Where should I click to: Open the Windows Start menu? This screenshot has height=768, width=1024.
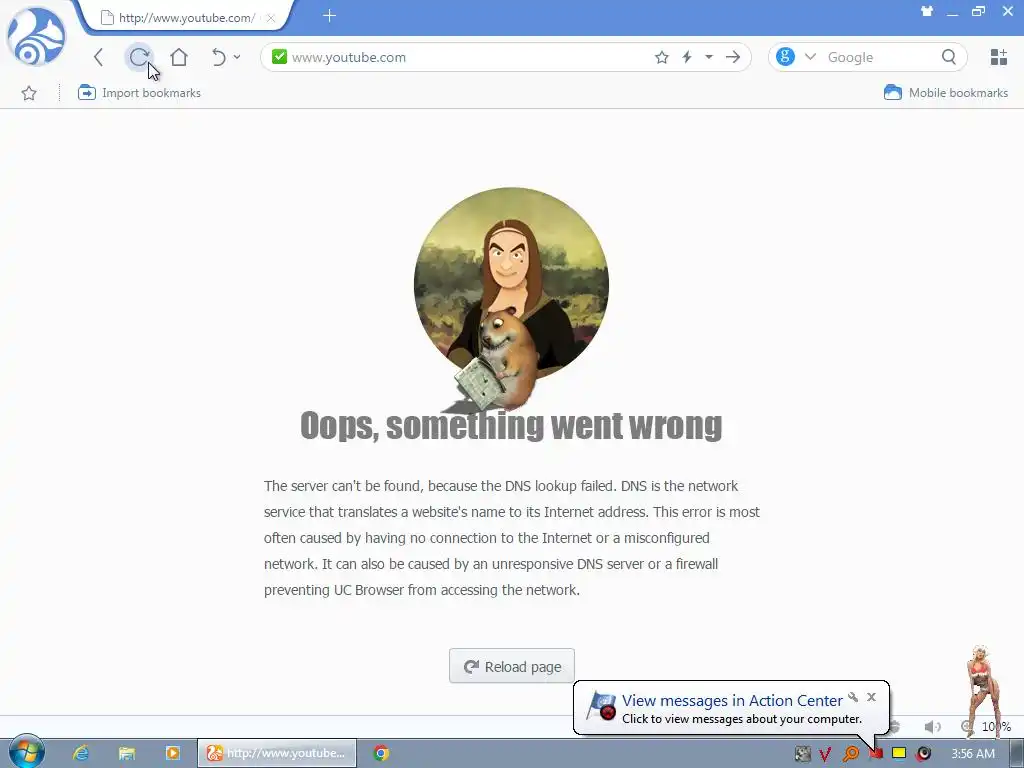coord(25,752)
